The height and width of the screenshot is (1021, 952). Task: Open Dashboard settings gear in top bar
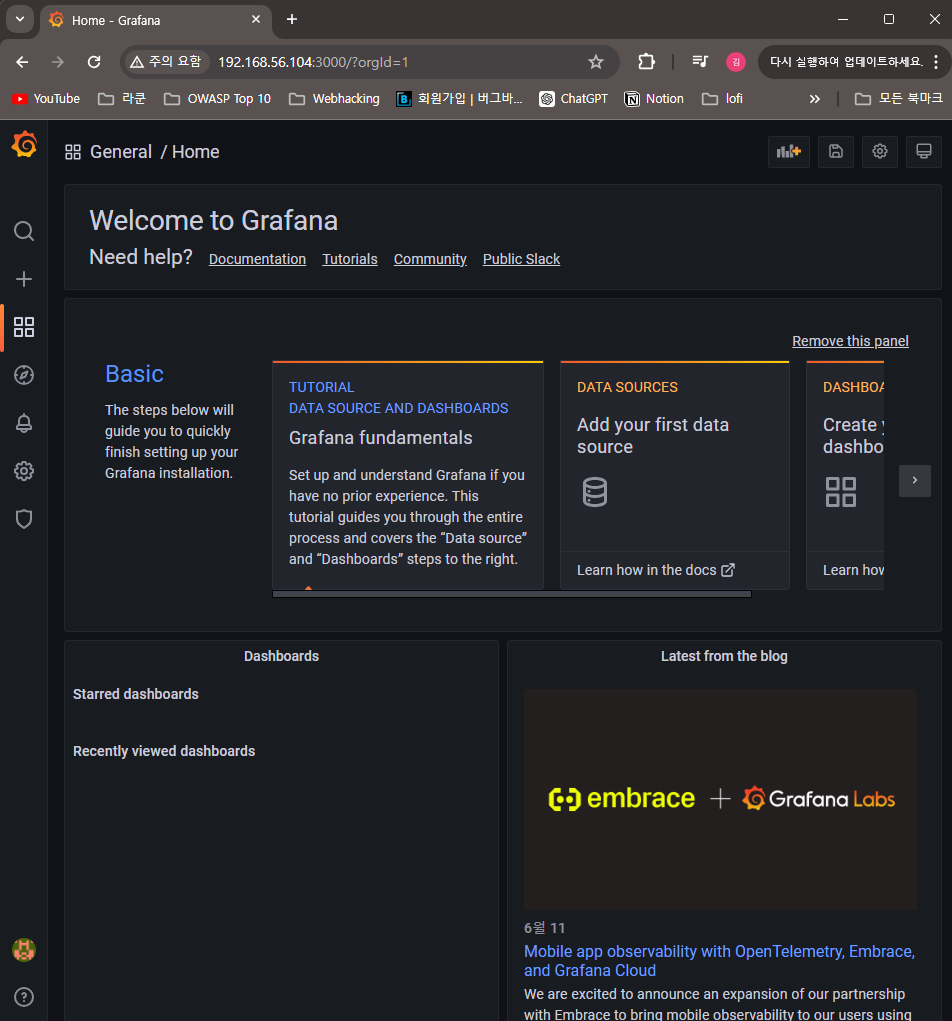tap(880, 152)
